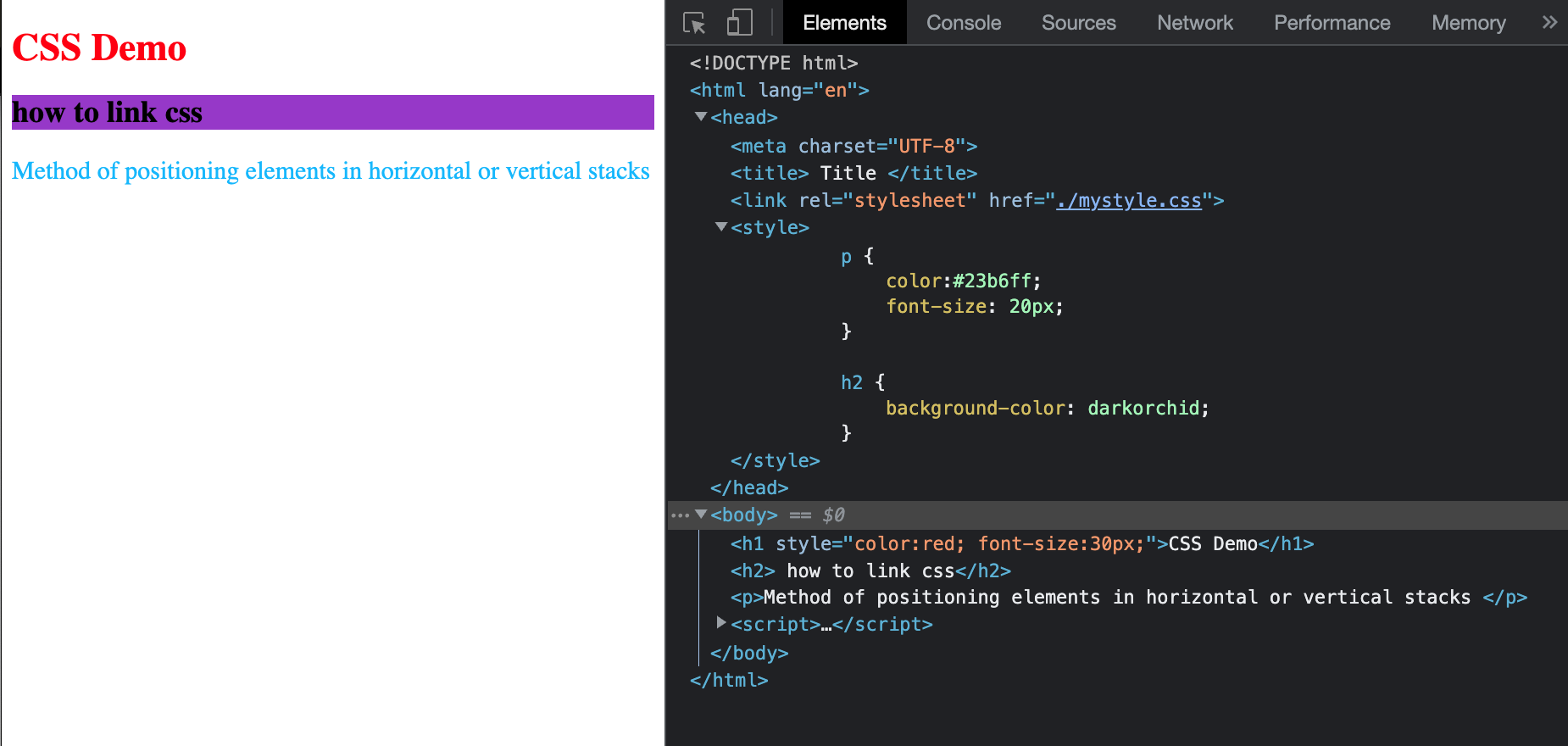Viewport: 1568px width, 746px height.
Task: Open the Network tab
Action: [1195, 23]
